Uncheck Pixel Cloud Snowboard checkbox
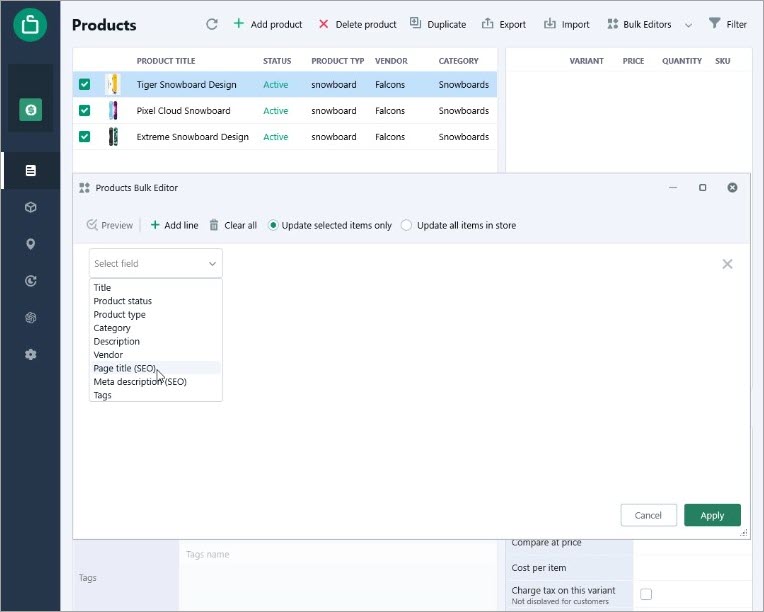 (84, 111)
